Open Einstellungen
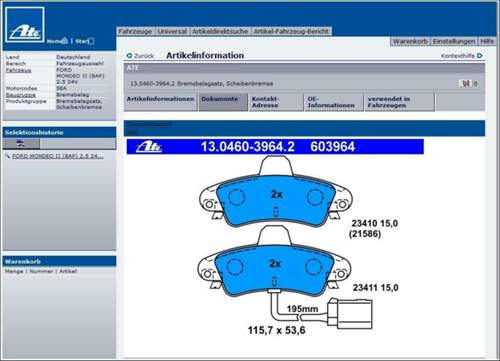Image resolution: width=500 pixels, height=361 pixels. [454, 41]
